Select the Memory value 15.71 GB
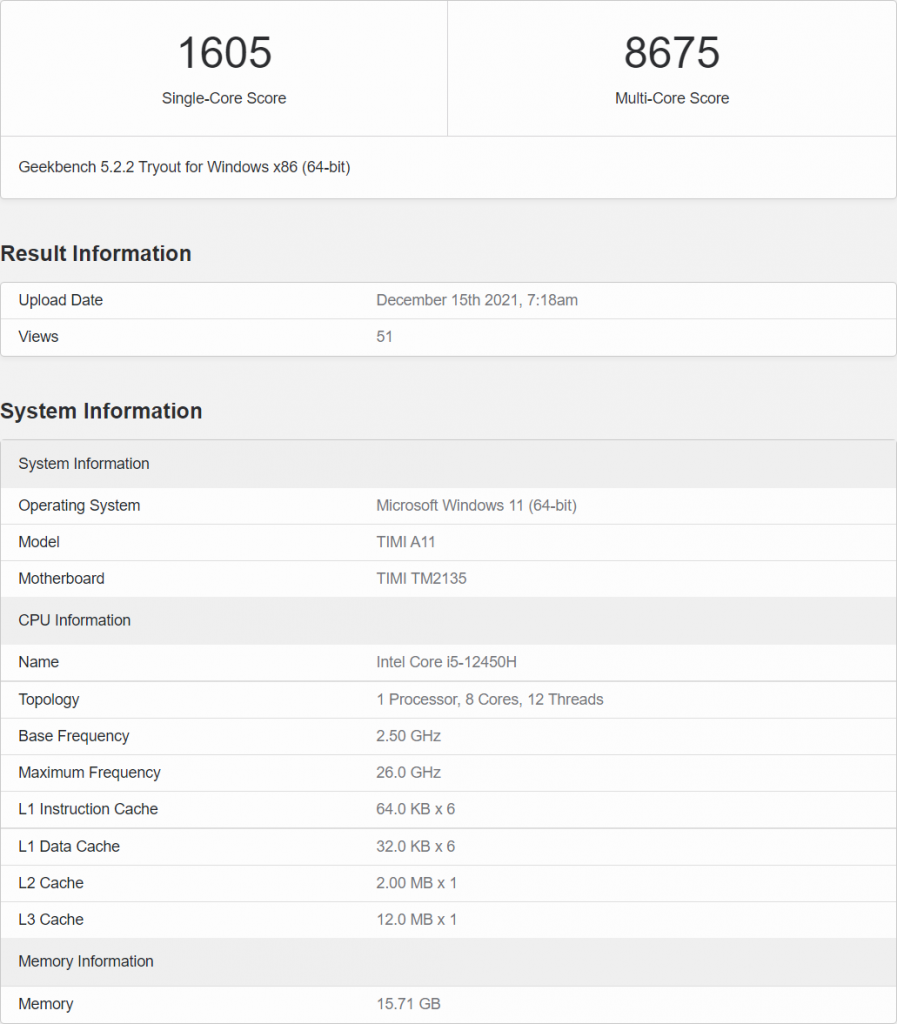The width and height of the screenshot is (897, 1024). [408, 1003]
